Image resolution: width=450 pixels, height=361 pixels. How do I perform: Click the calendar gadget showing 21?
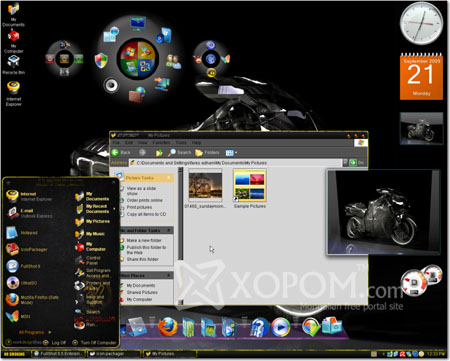point(421,76)
